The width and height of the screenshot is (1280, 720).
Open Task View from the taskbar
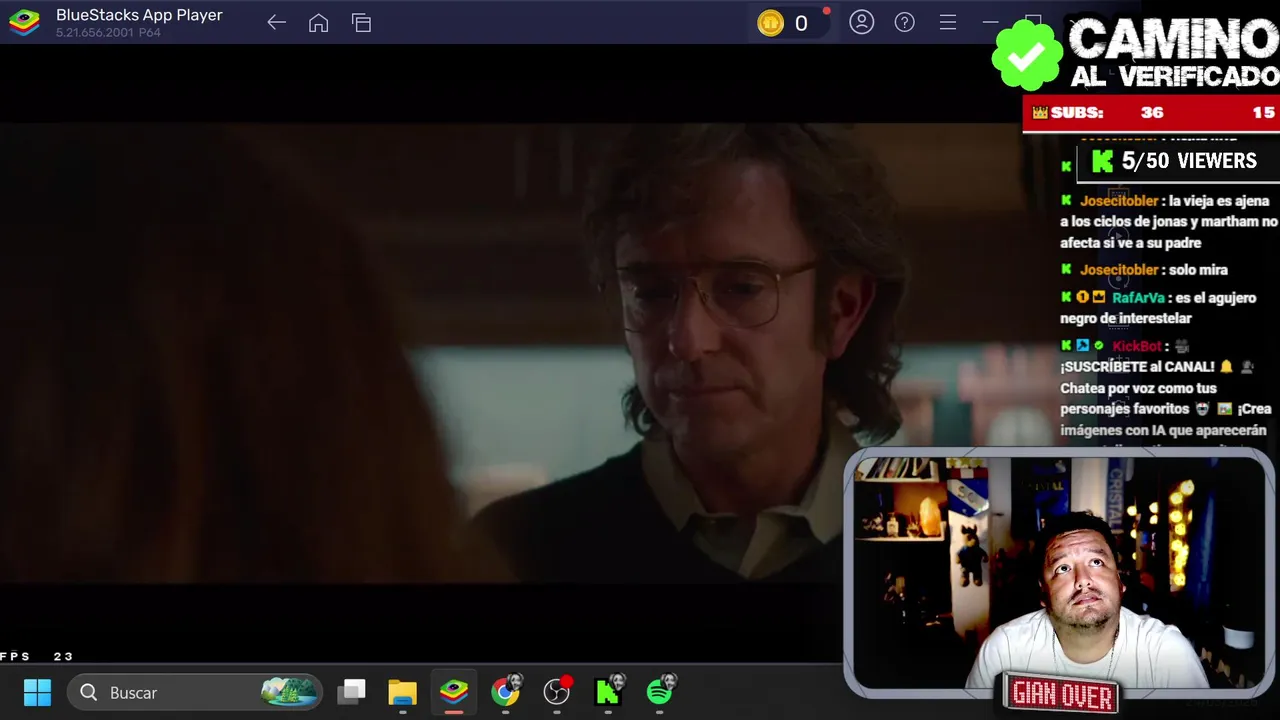351,692
